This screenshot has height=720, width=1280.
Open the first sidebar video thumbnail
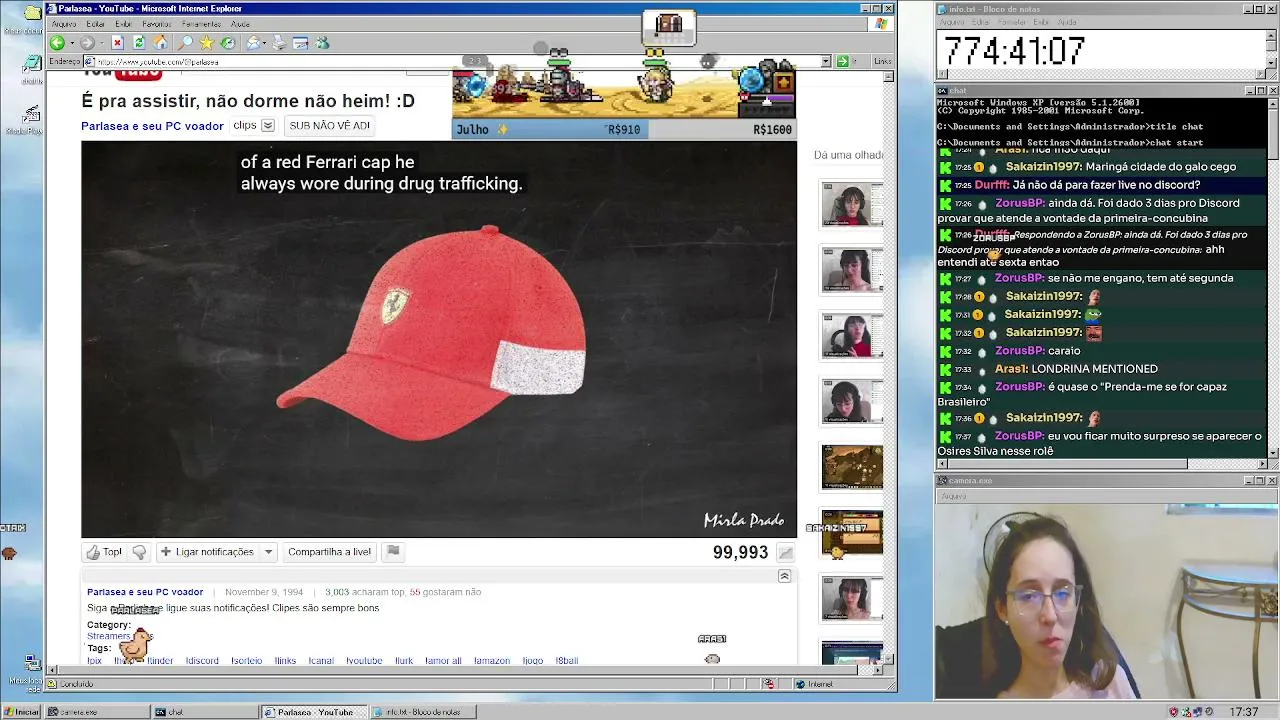[x=852, y=205]
